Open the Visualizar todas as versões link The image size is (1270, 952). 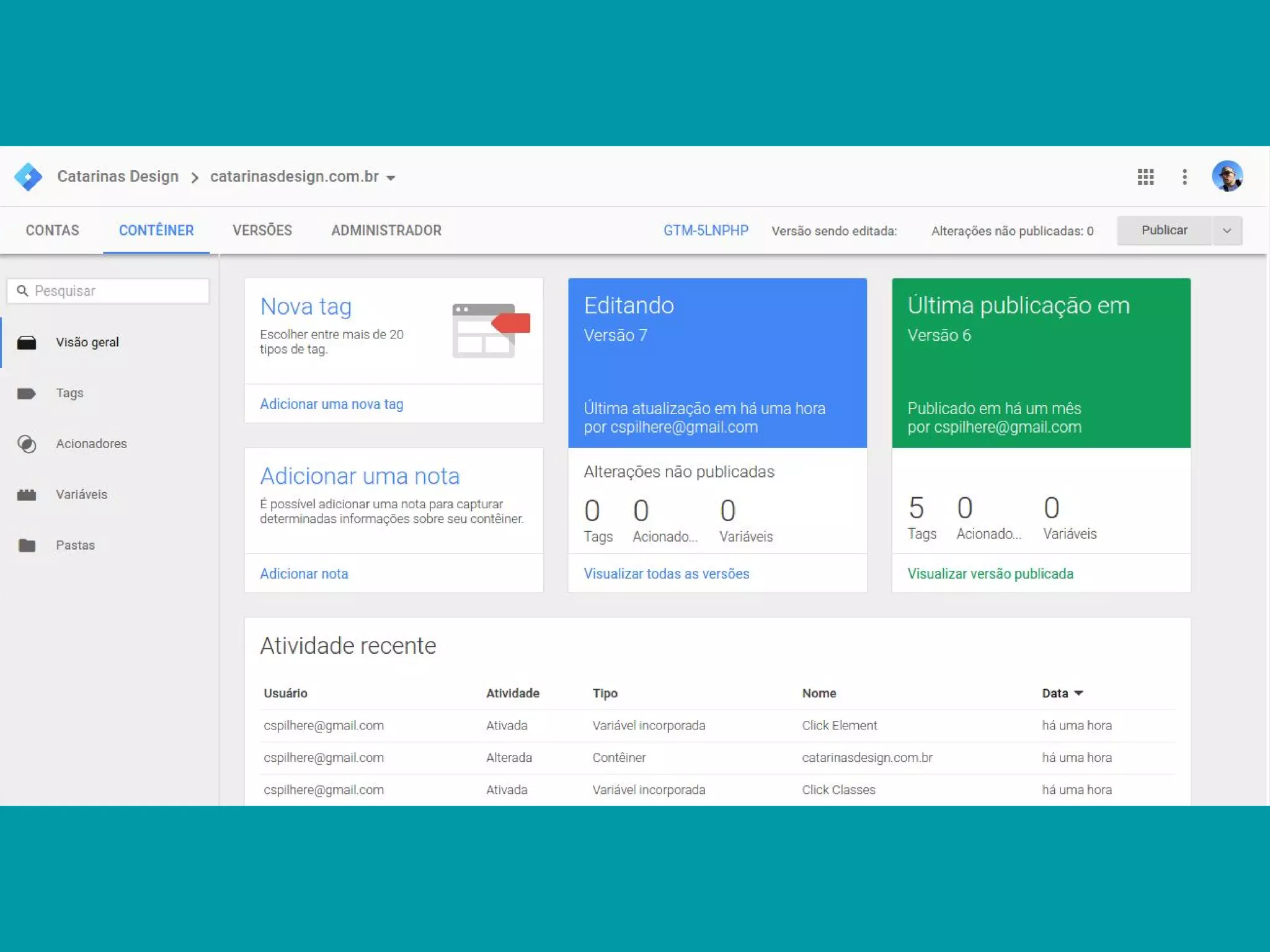(x=666, y=574)
